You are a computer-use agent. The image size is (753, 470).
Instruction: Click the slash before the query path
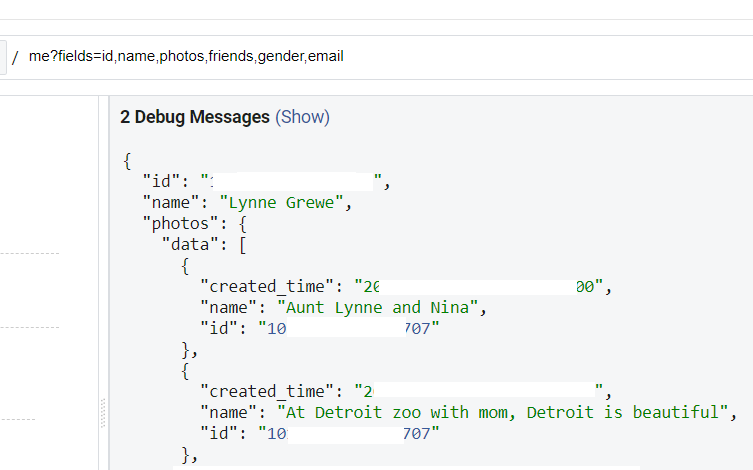point(15,57)
